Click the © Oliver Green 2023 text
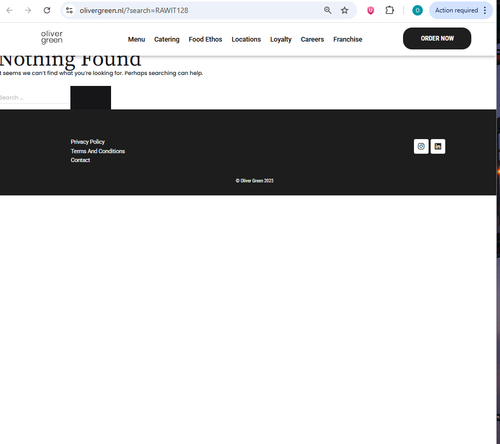The height and width of the screenshot is (444, 500). (255, 181)
